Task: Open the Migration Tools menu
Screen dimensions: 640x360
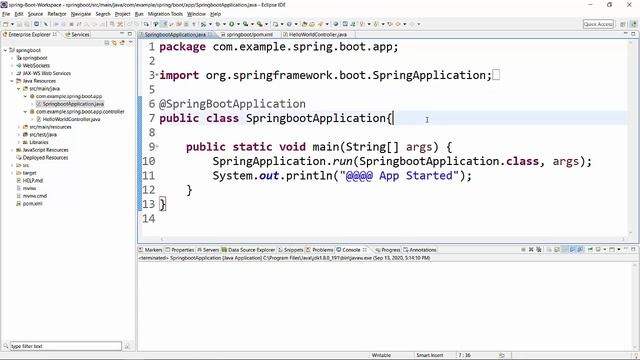Action: 165,14
